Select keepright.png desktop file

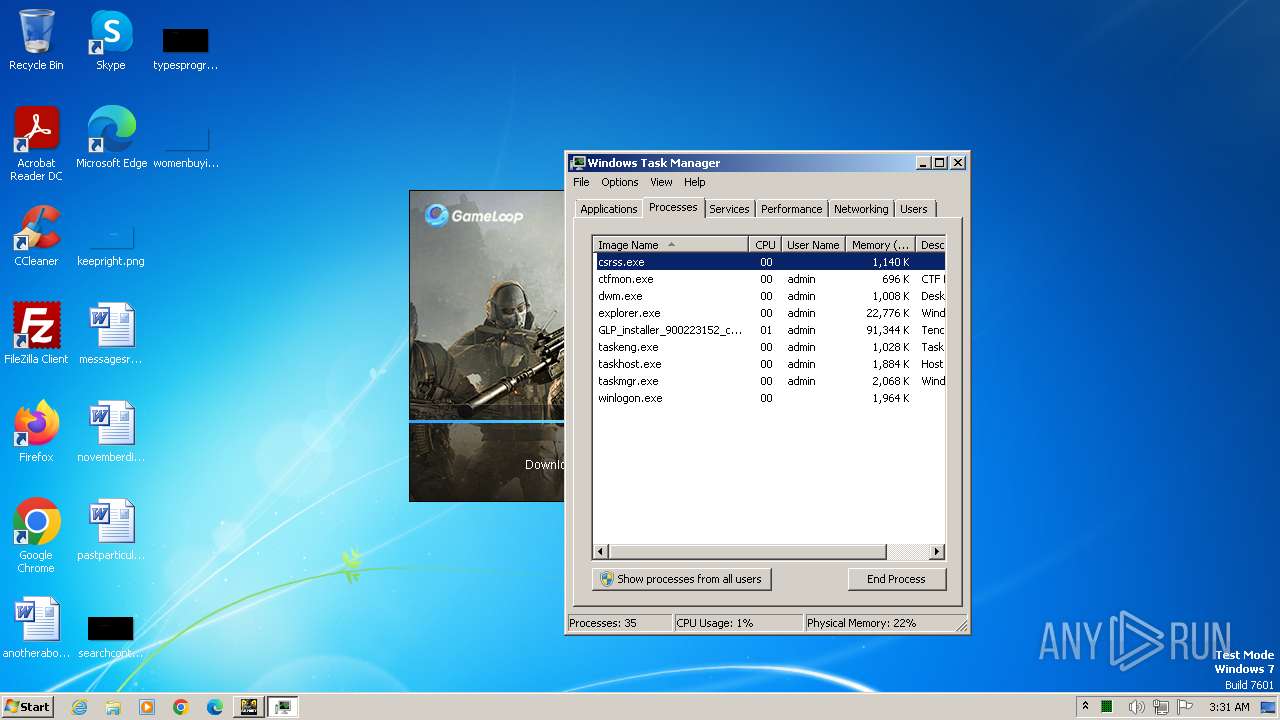[x=110, y=245]
